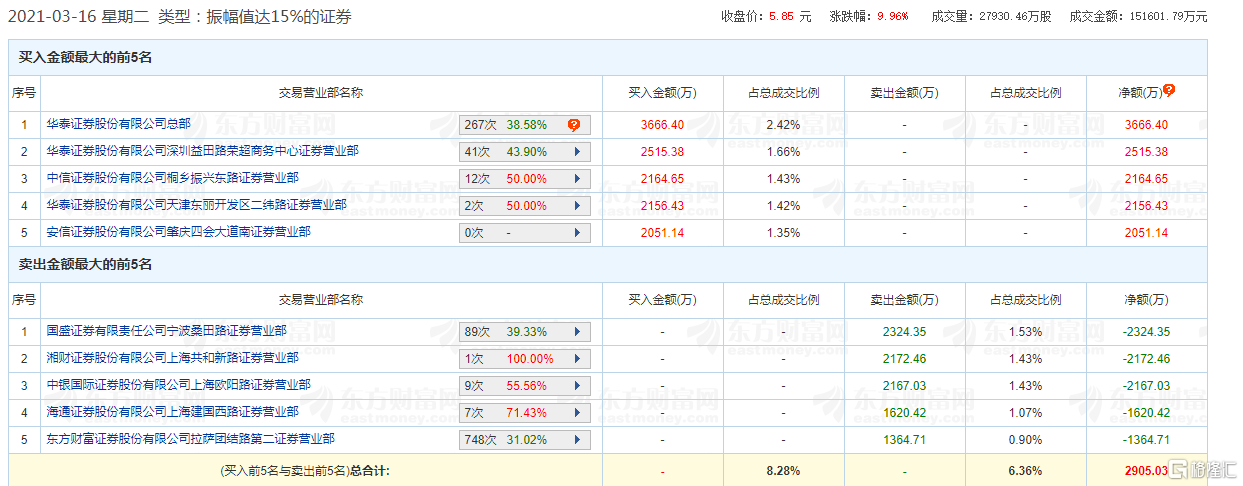Click the arrow icon in the 41次 43.90% box

[577, 152]
